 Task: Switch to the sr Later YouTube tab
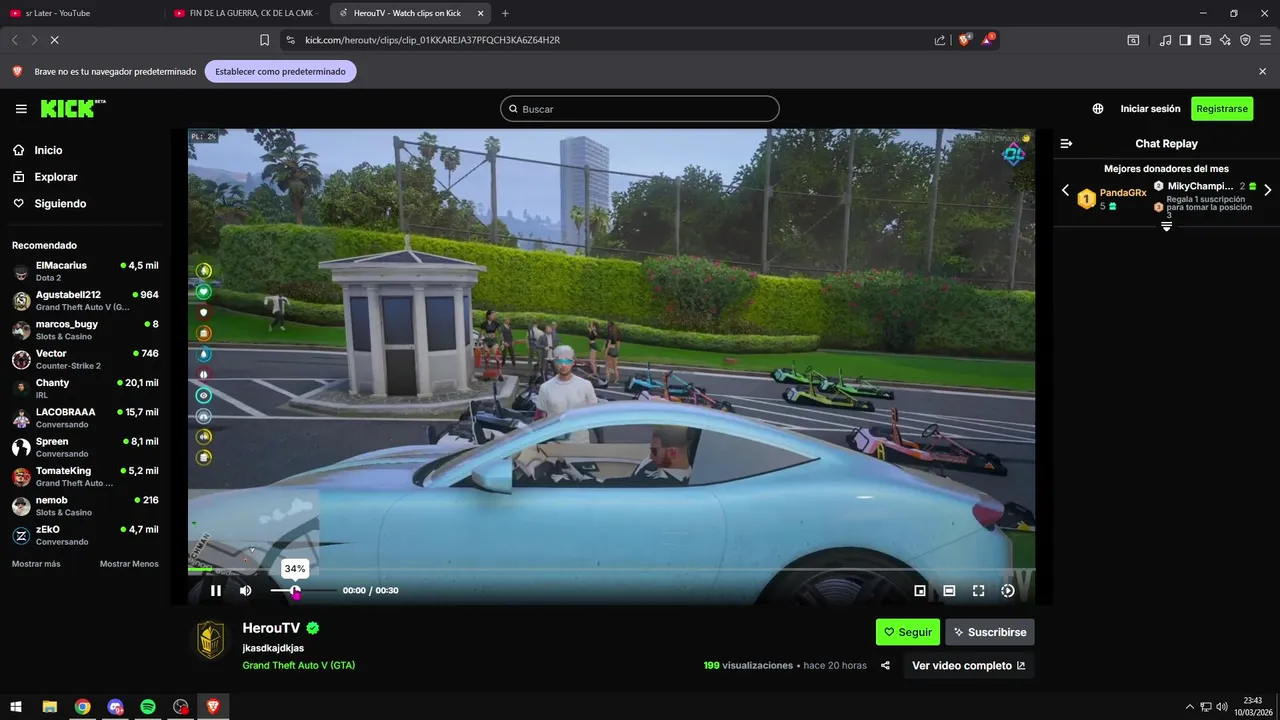pyautogui.click(x=83, y=13)
